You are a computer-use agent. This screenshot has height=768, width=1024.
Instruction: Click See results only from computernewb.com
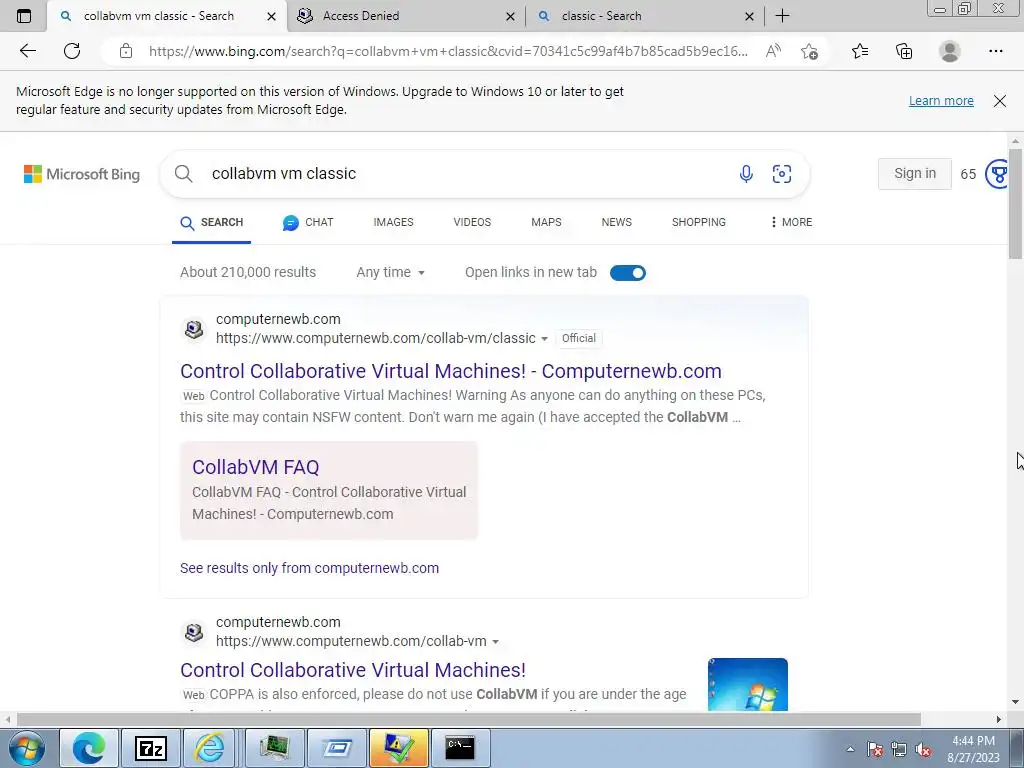(310, 568)
